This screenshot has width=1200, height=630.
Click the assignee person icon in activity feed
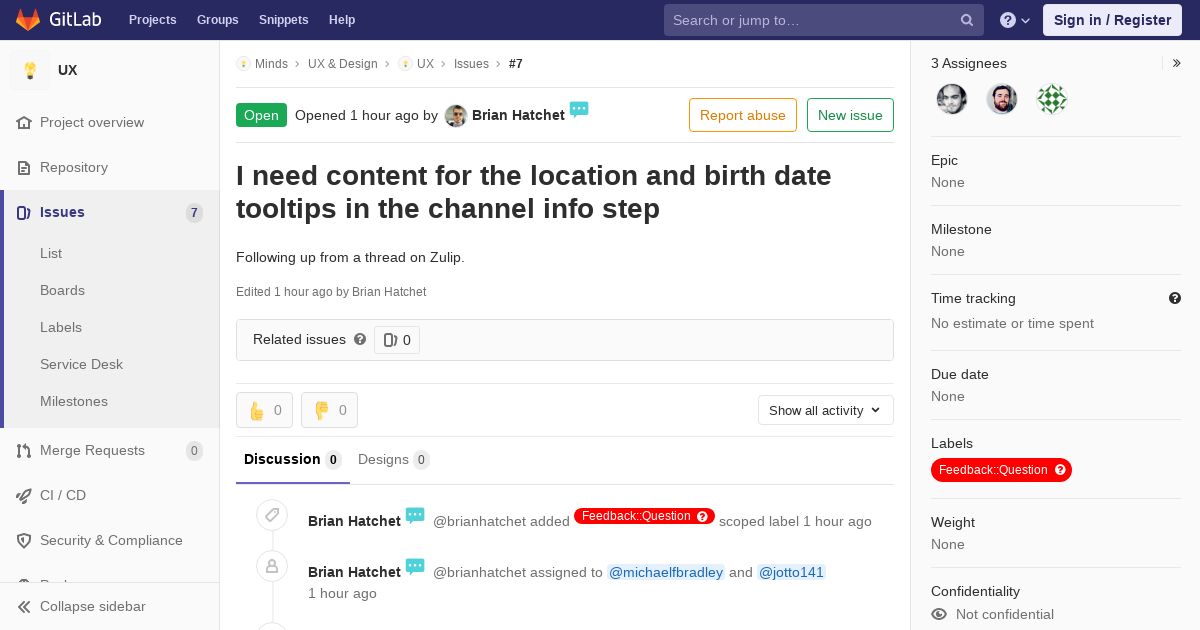click(x=272, y=566)
